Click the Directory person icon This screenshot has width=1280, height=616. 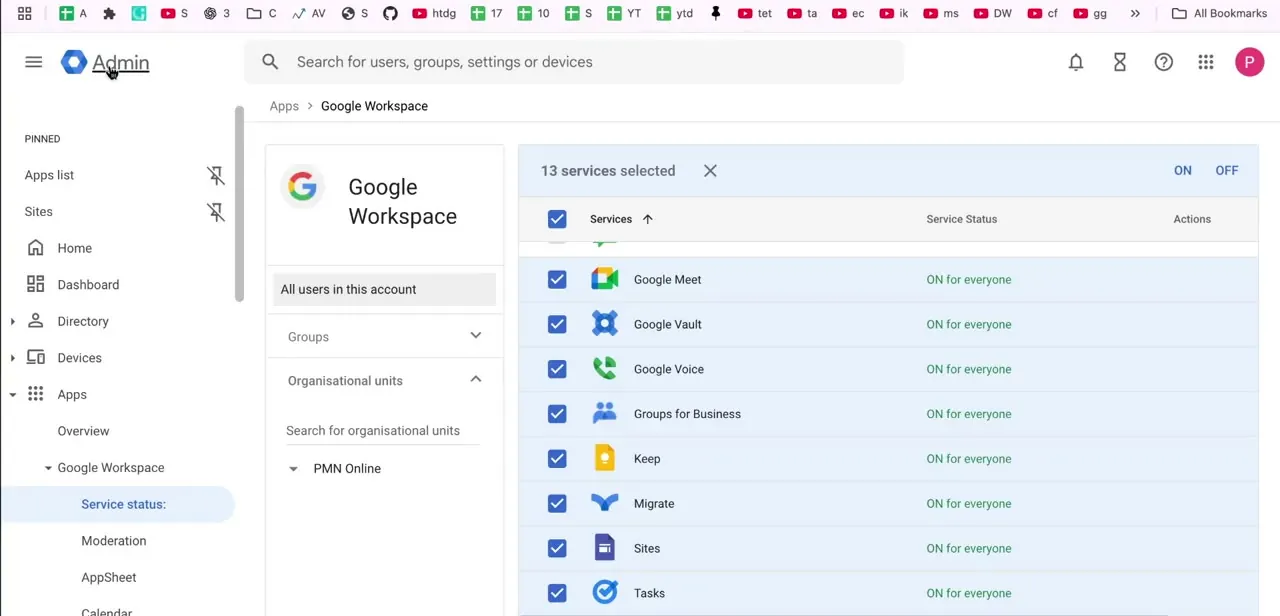click(x=36, y=321)
